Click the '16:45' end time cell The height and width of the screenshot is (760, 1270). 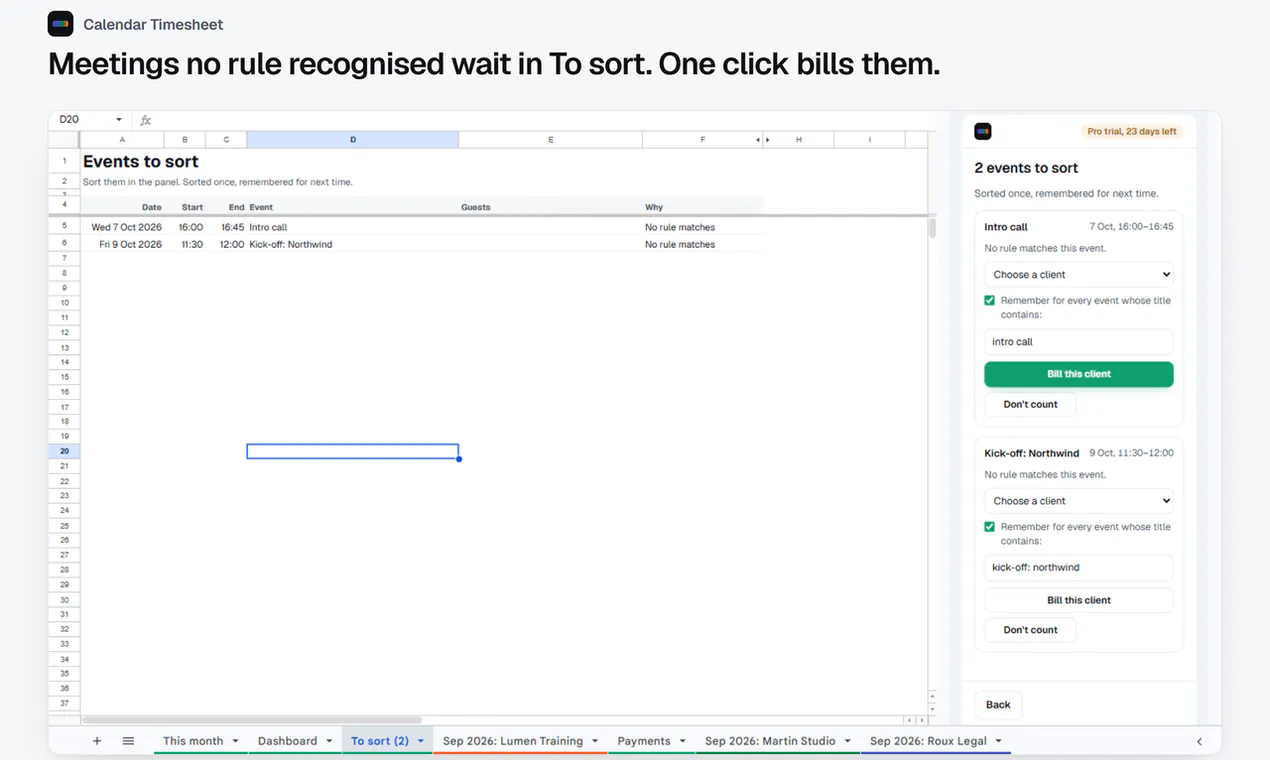pos(232,227)
